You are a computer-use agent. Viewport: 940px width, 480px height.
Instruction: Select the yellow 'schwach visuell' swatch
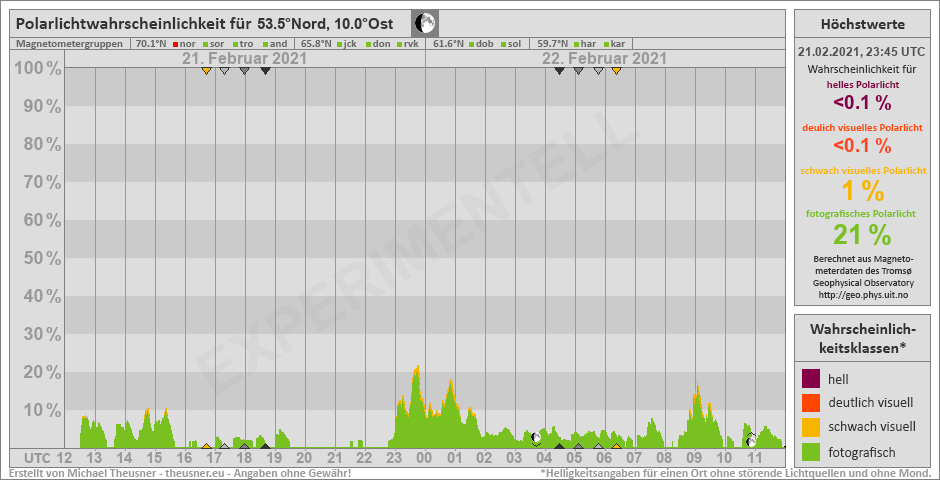(810, 427)
